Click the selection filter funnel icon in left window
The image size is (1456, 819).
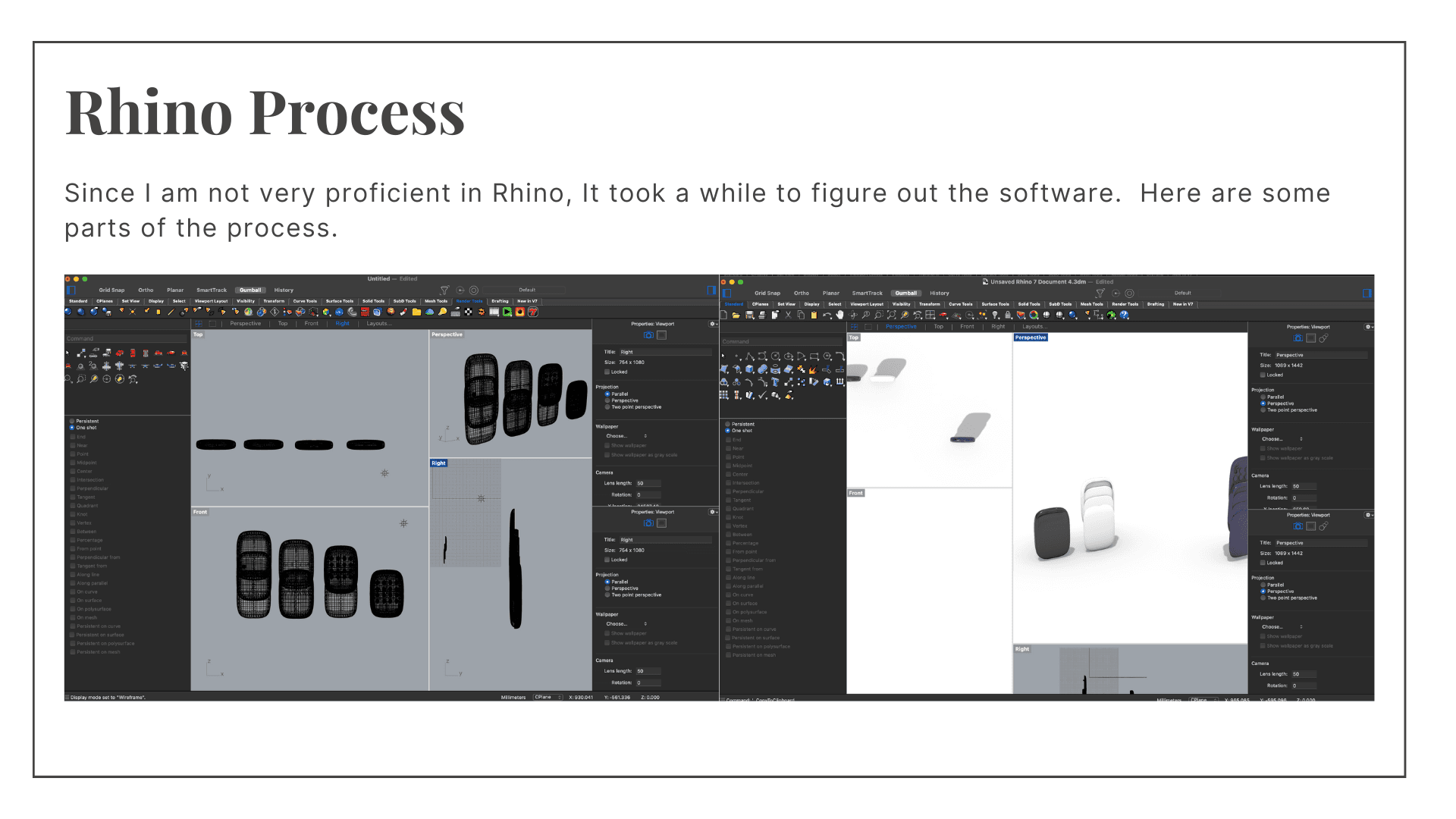444,290
